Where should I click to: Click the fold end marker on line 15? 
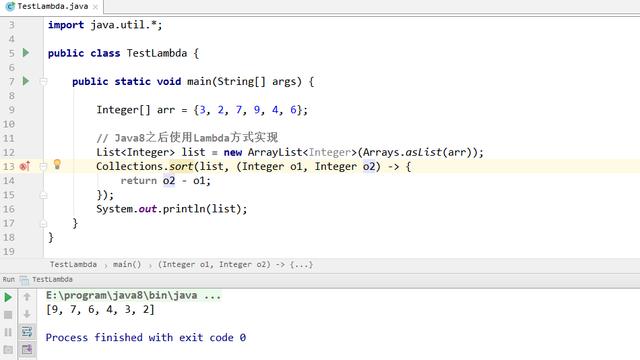[x=43, y=195]
